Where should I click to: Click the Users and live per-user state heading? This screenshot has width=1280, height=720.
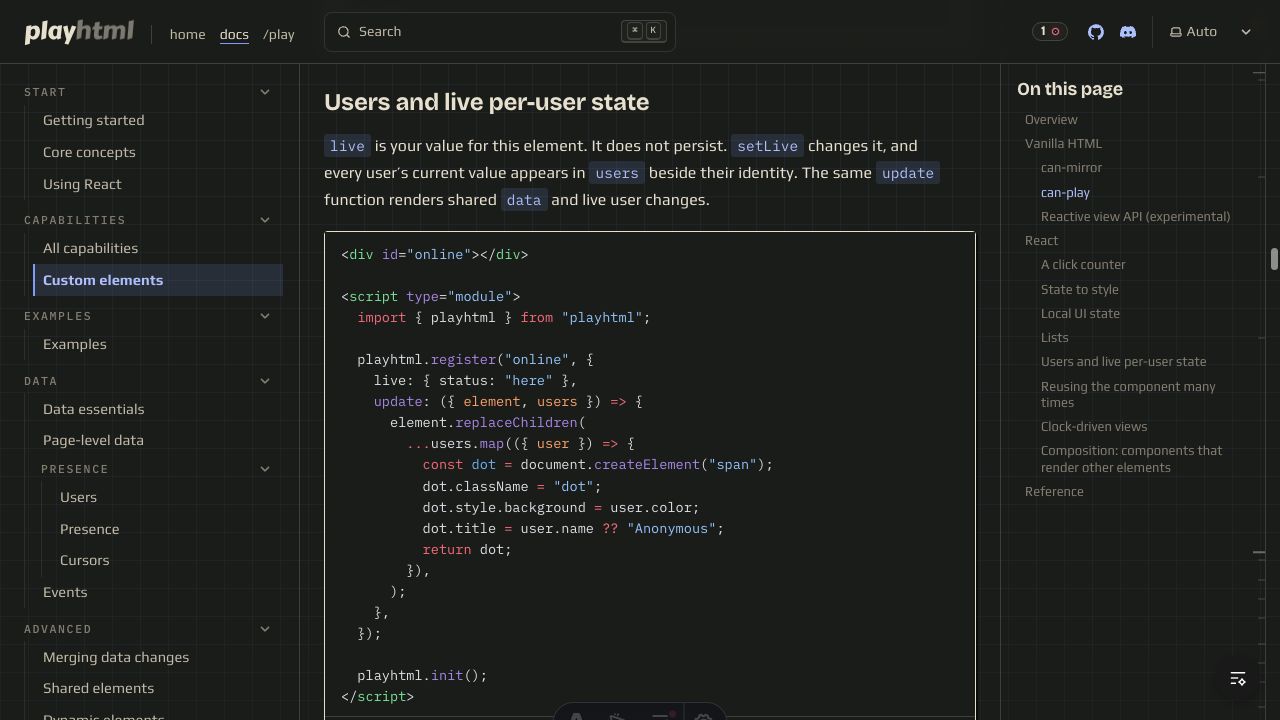(x=486, y=102)
